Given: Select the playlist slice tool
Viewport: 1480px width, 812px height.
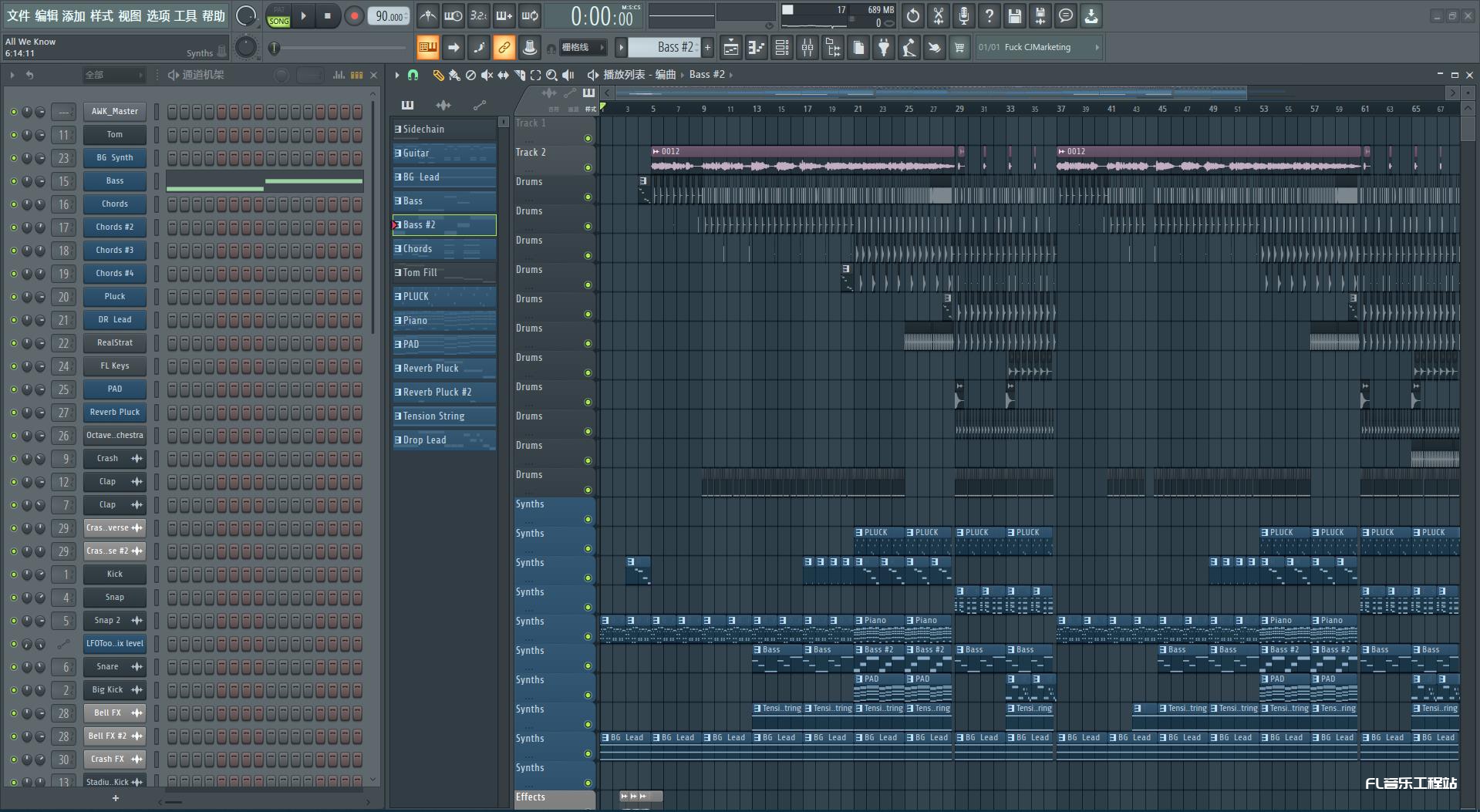Looking at the screenshot, I should [x=519, y=75].
